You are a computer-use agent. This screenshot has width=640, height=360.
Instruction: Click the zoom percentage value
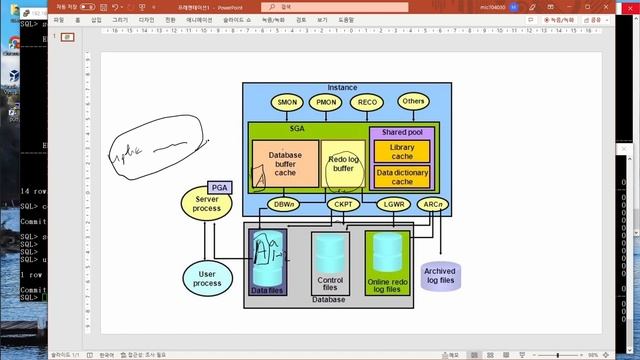tap(593, 355)
